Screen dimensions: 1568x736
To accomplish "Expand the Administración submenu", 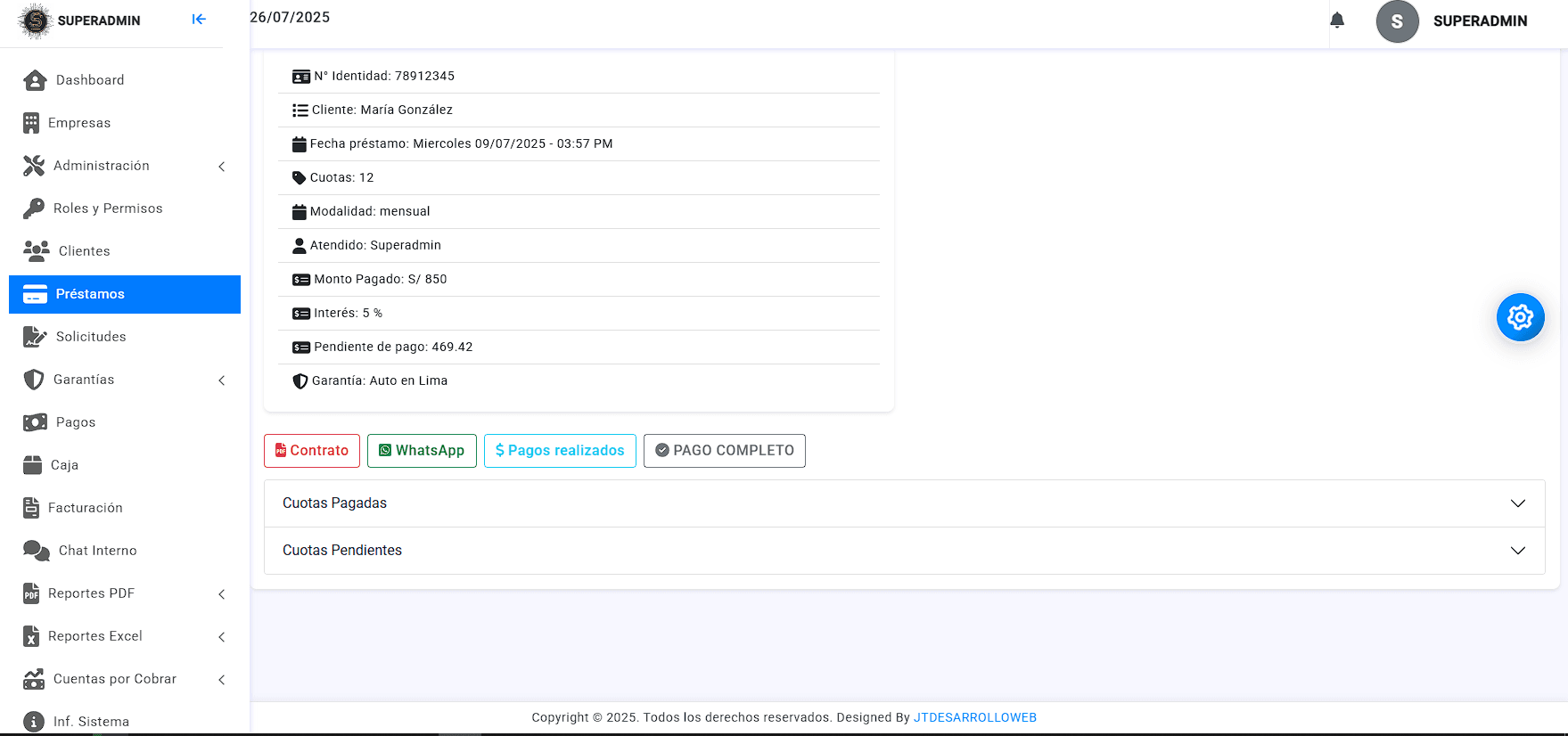I will (221, 167).
